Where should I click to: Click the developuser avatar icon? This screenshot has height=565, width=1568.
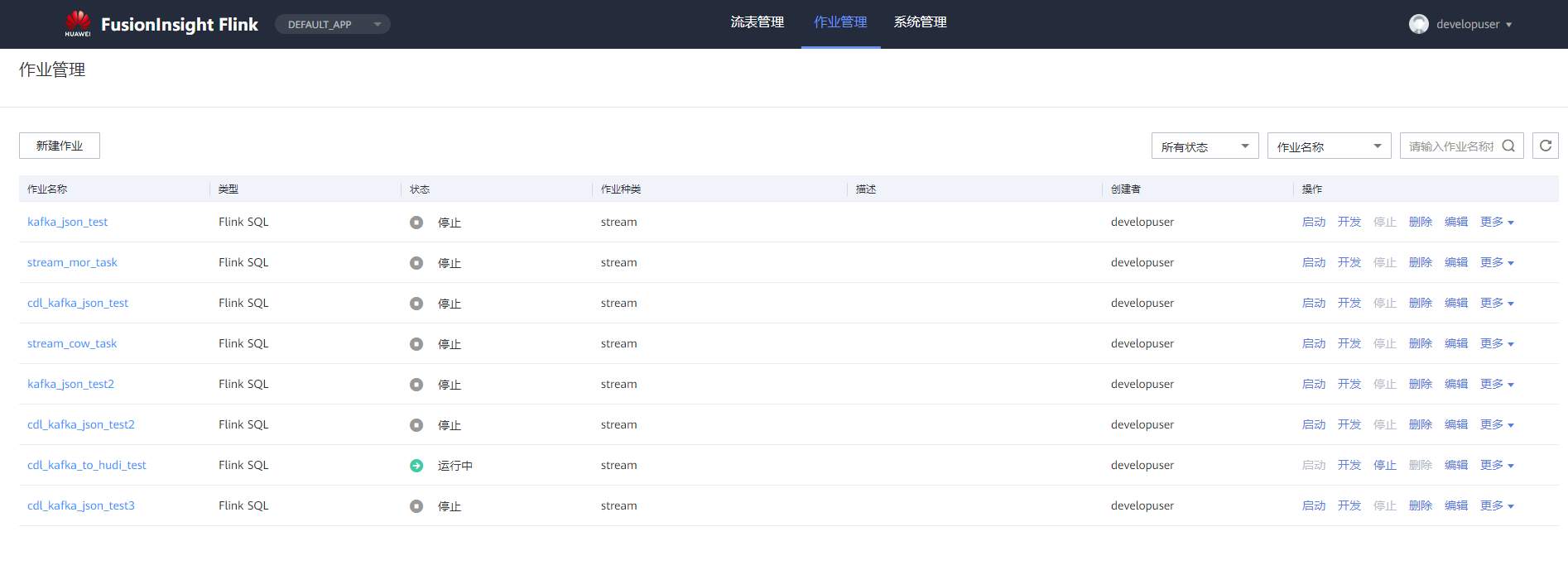point(1419,24)
